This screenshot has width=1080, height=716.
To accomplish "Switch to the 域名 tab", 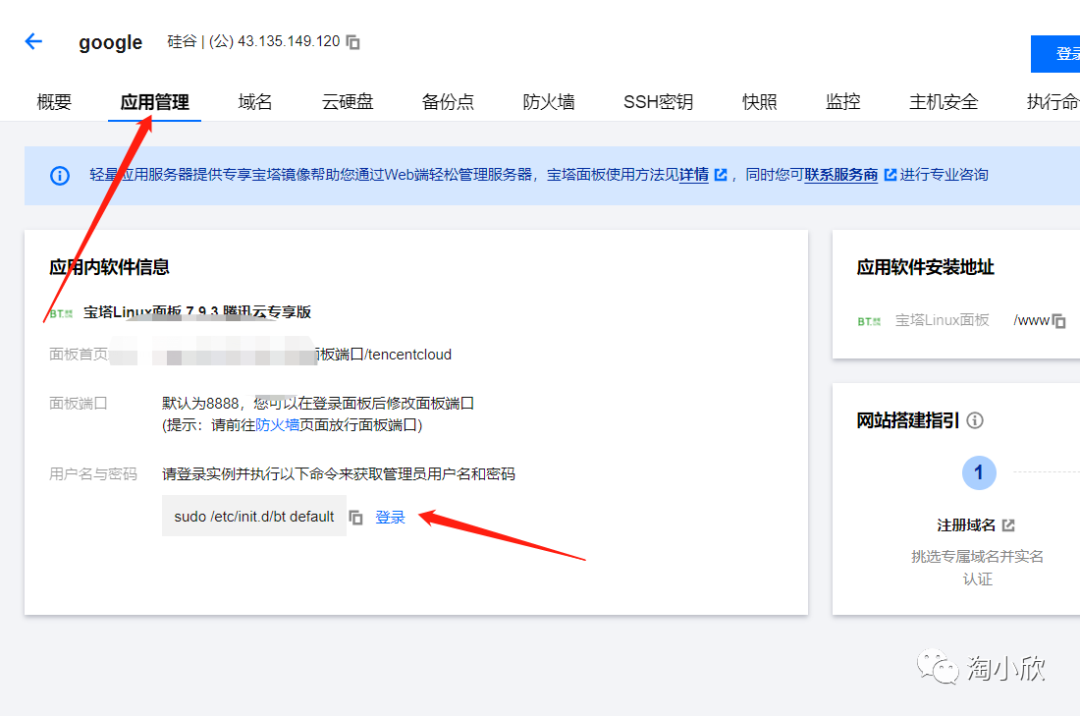I will [255, 102].
